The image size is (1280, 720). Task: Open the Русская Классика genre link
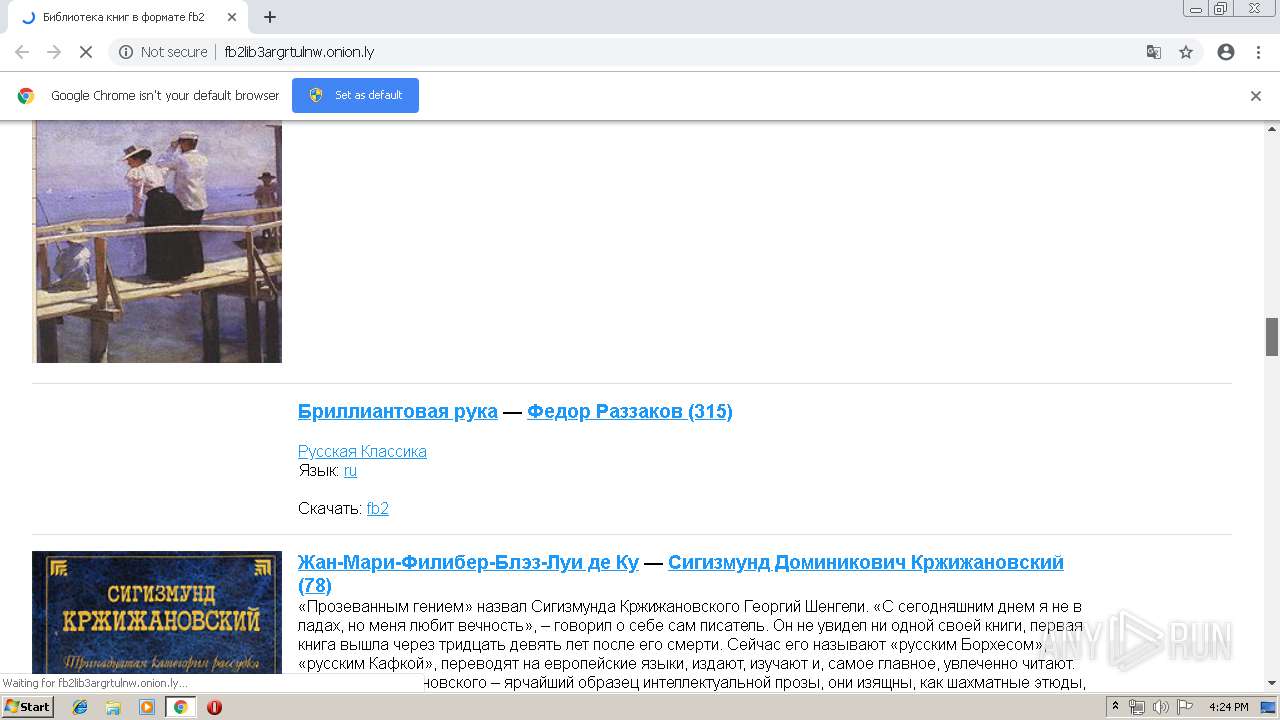(362, 451)
